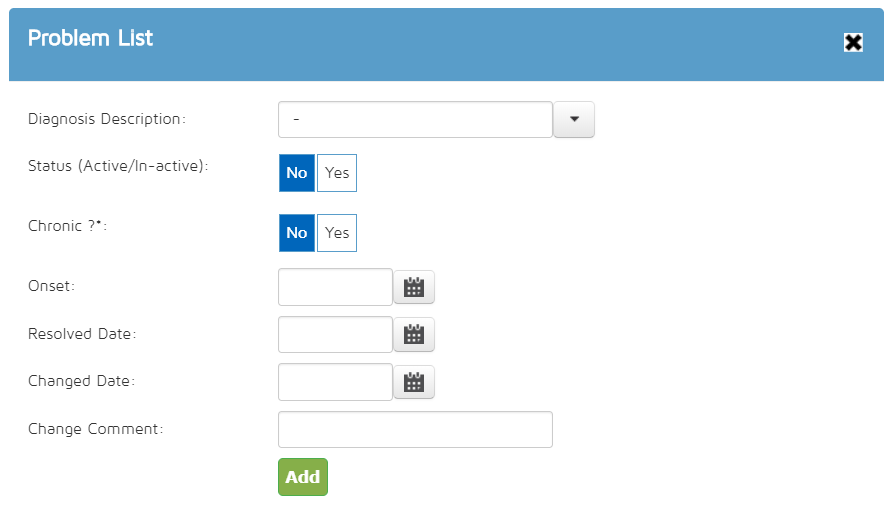Focus the Onset date input field
The height and width of the screenshot is (532, 895).
coord(335,288)
